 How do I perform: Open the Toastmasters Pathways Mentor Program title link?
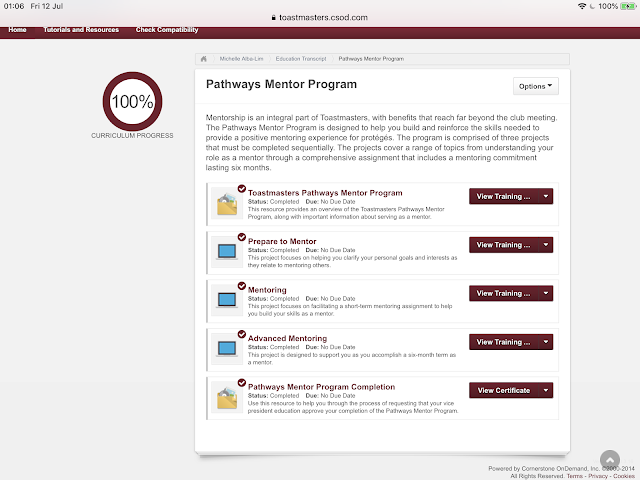[325, 193]
